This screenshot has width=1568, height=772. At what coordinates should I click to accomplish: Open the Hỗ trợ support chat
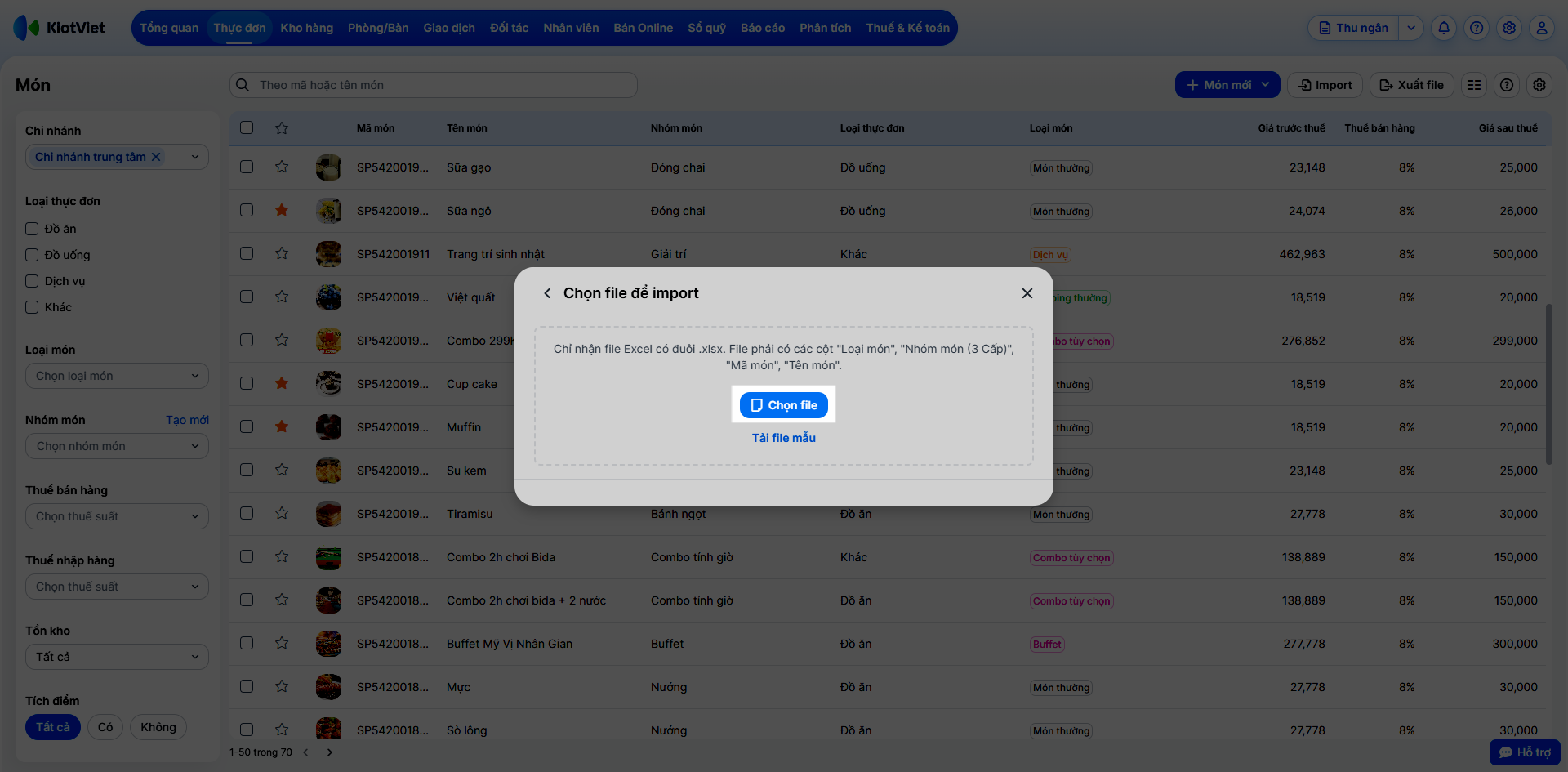[1525, 752]
